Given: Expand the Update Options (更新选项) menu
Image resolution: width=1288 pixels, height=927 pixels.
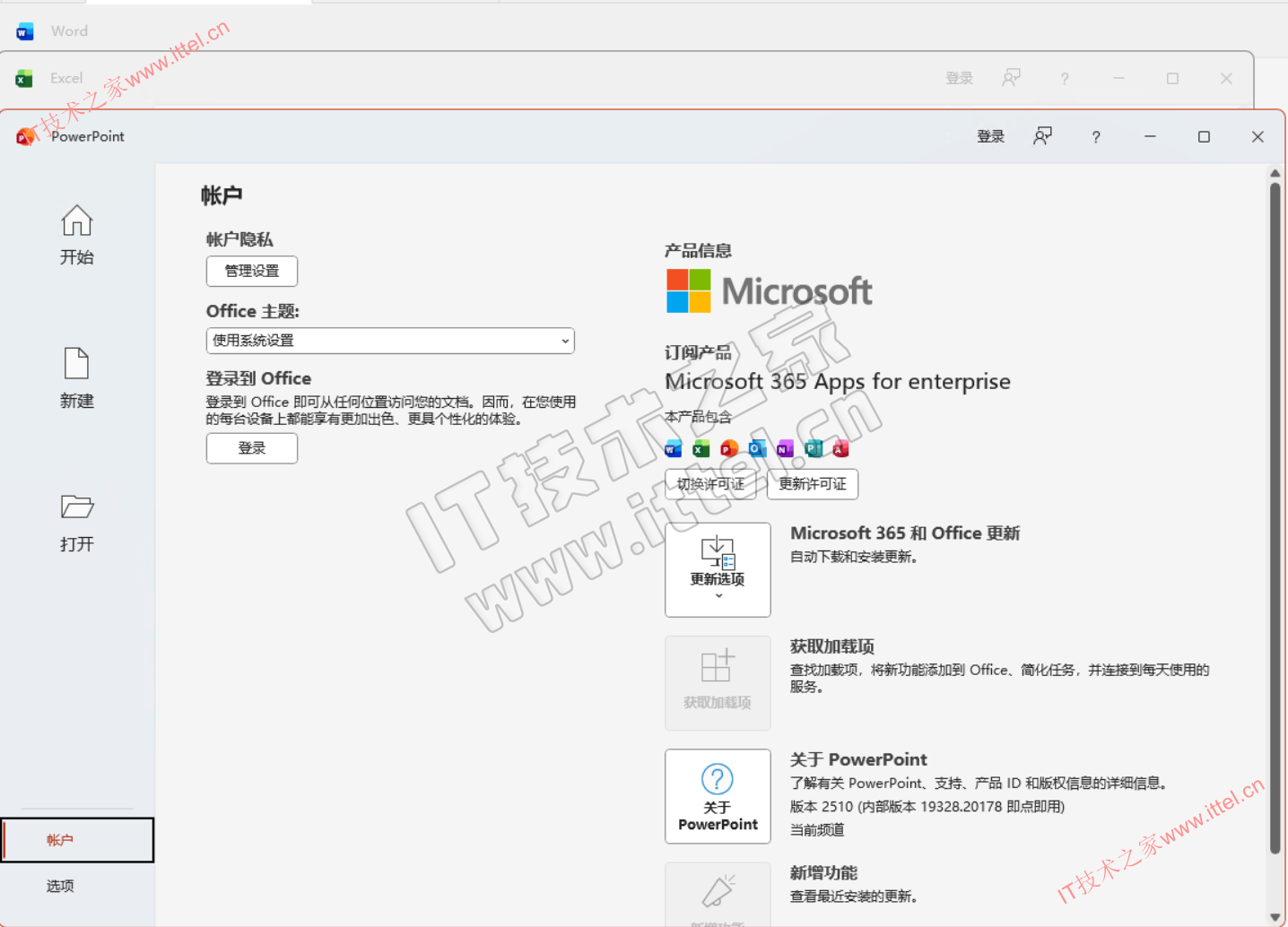Looking at the screenshot, I should click(x=718, y=570).
